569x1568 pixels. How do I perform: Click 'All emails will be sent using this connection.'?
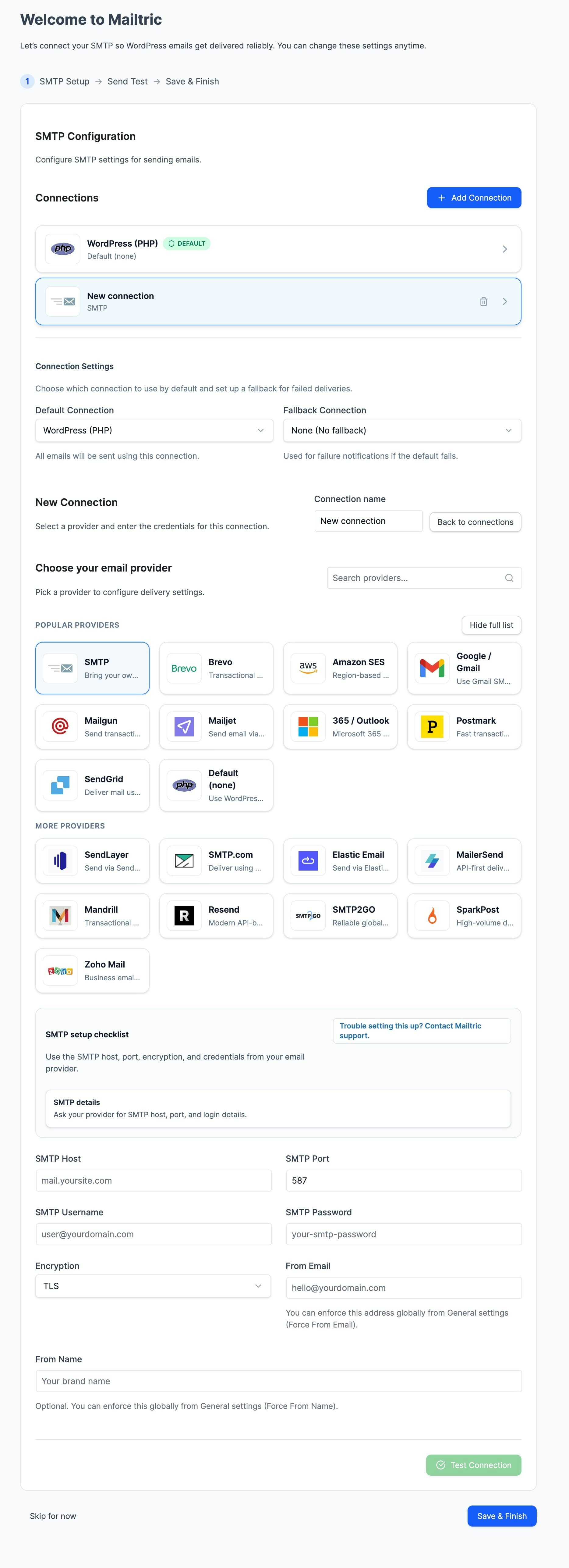[117, 456]
